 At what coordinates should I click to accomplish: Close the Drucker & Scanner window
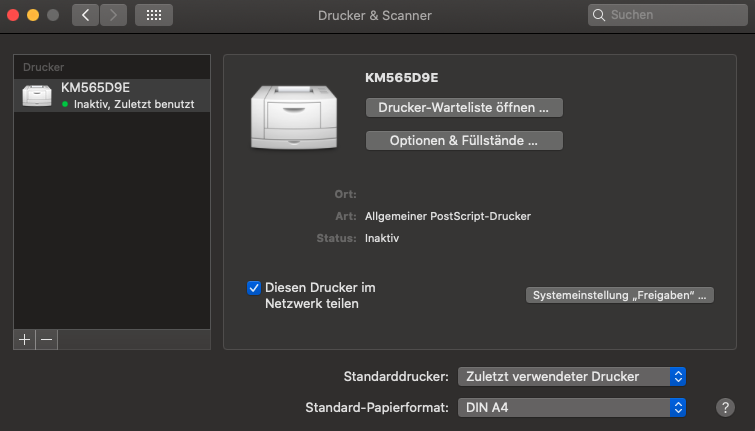[13, 15]
